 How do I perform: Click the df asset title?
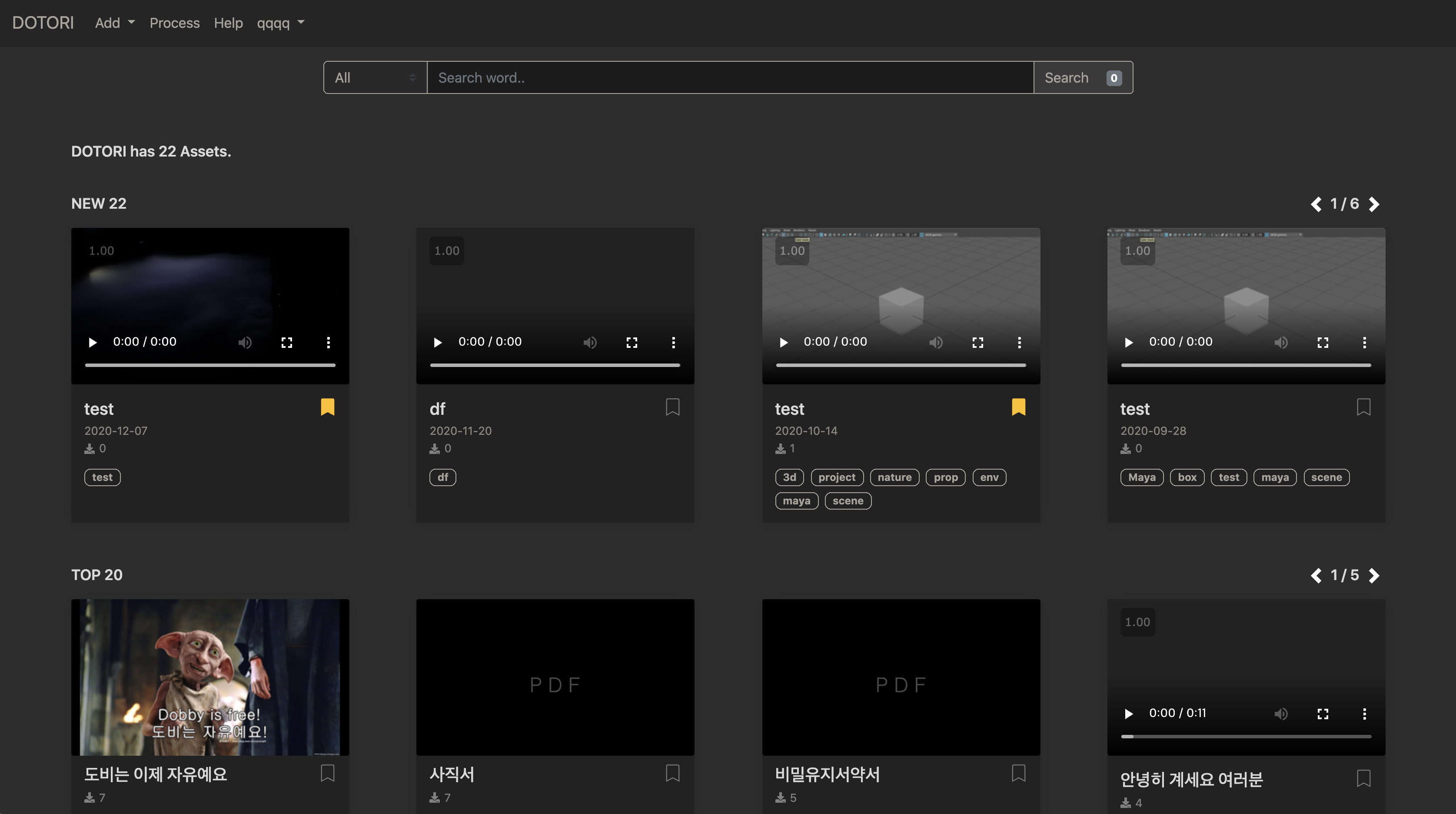point(437,409)
